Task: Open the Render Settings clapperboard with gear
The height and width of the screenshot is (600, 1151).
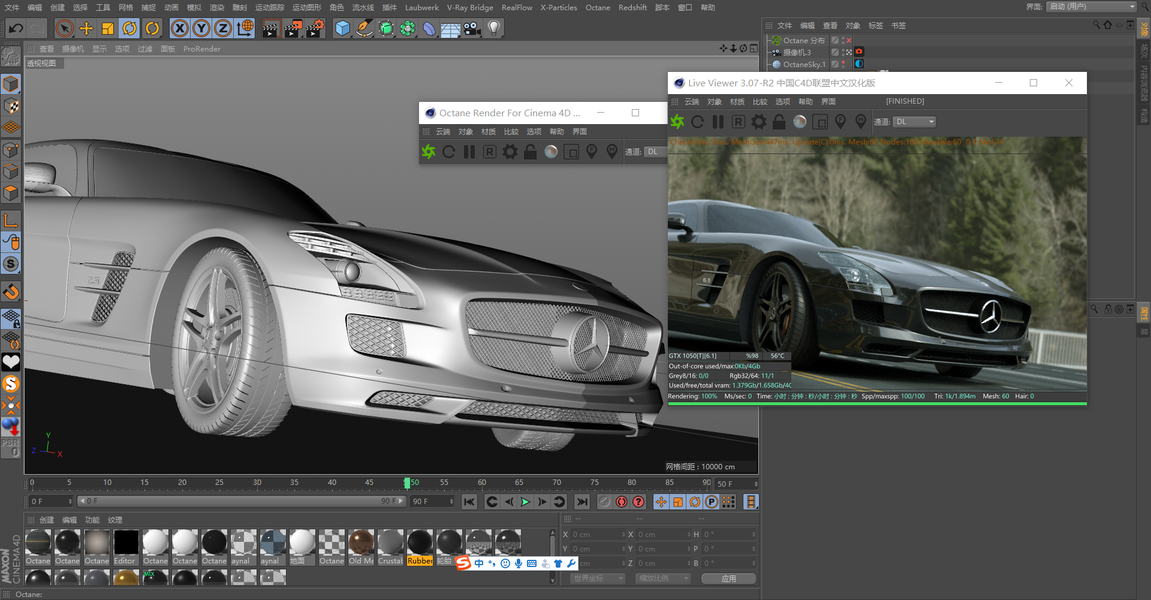Action: point(315,29)
